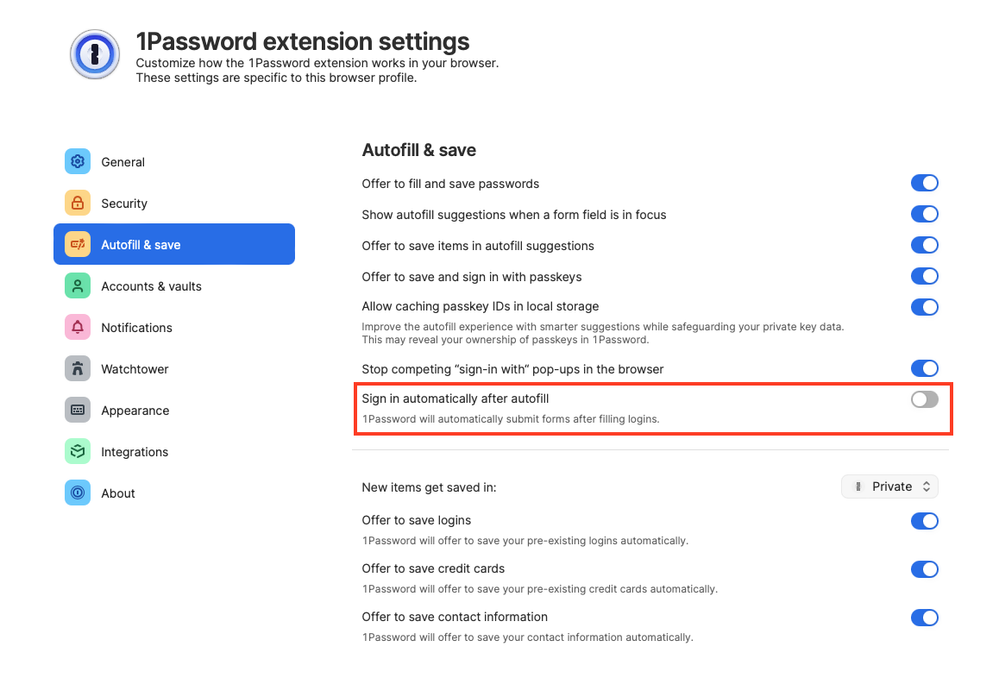Click the Watchtower tower icon
This screenshot has height=690, width=999.
click(x=77, y=369)
